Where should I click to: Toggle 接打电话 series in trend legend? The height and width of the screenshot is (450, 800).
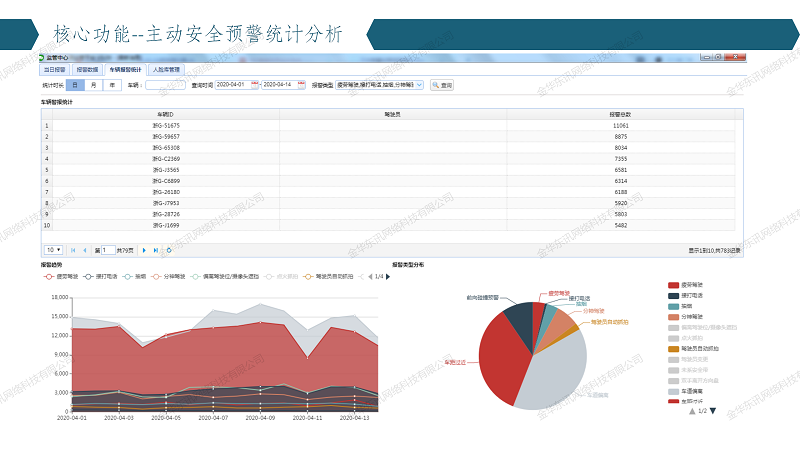tap(101, 275)
